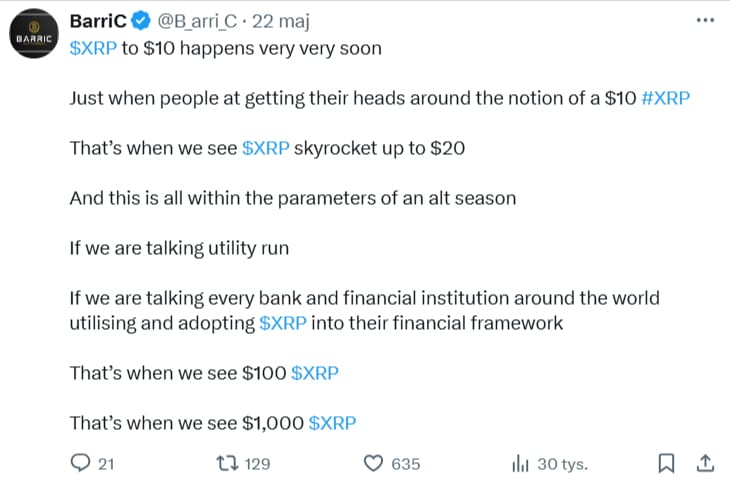Open the @B_arri_C handle link
Screen dimensions: 730x486
pos(204,22)
